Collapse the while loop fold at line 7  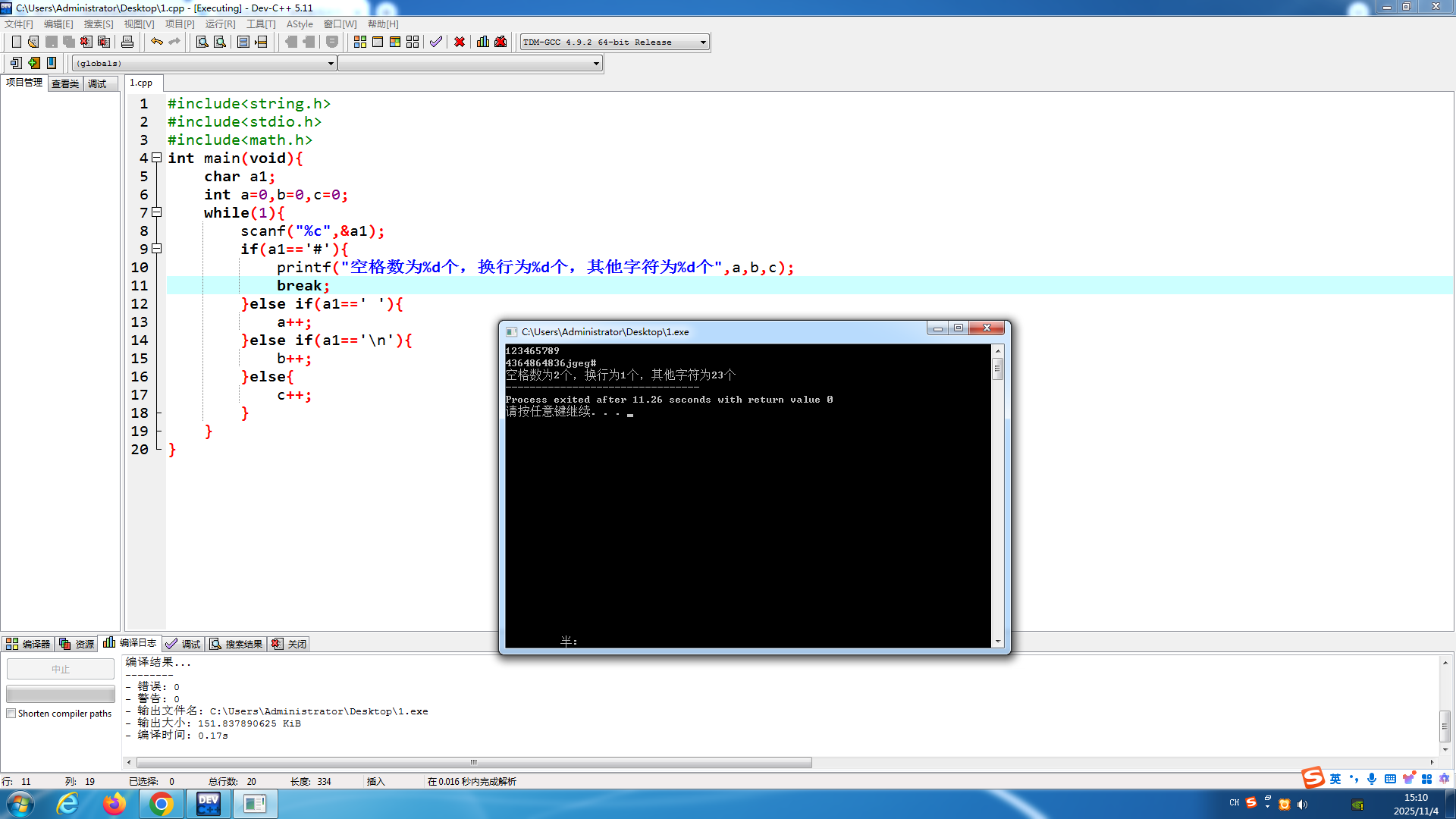157,212
